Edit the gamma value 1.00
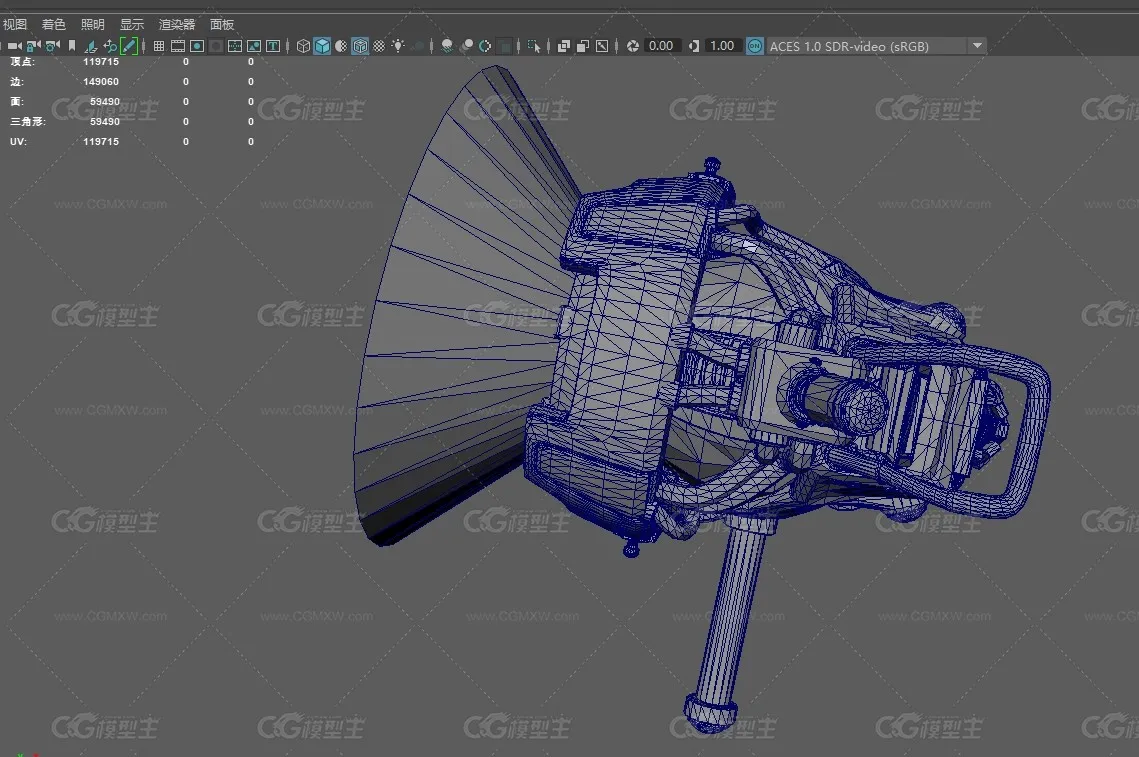Viewport: 1139px width, 757px height. coord(723,46)
